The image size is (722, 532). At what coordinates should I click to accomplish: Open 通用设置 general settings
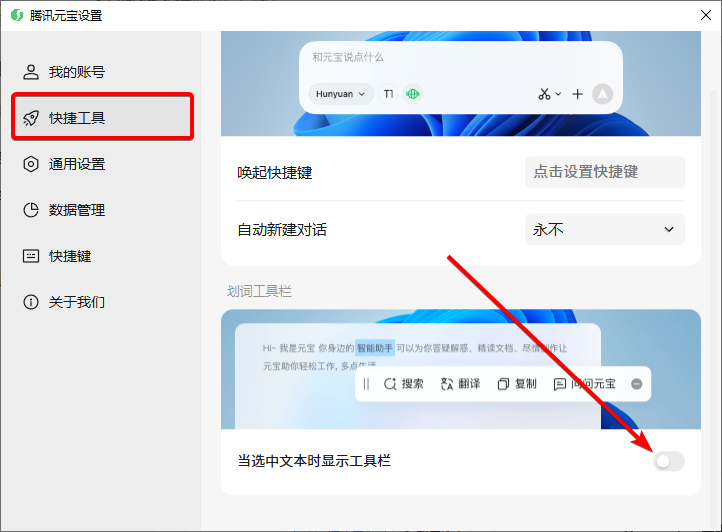(76, 164)
